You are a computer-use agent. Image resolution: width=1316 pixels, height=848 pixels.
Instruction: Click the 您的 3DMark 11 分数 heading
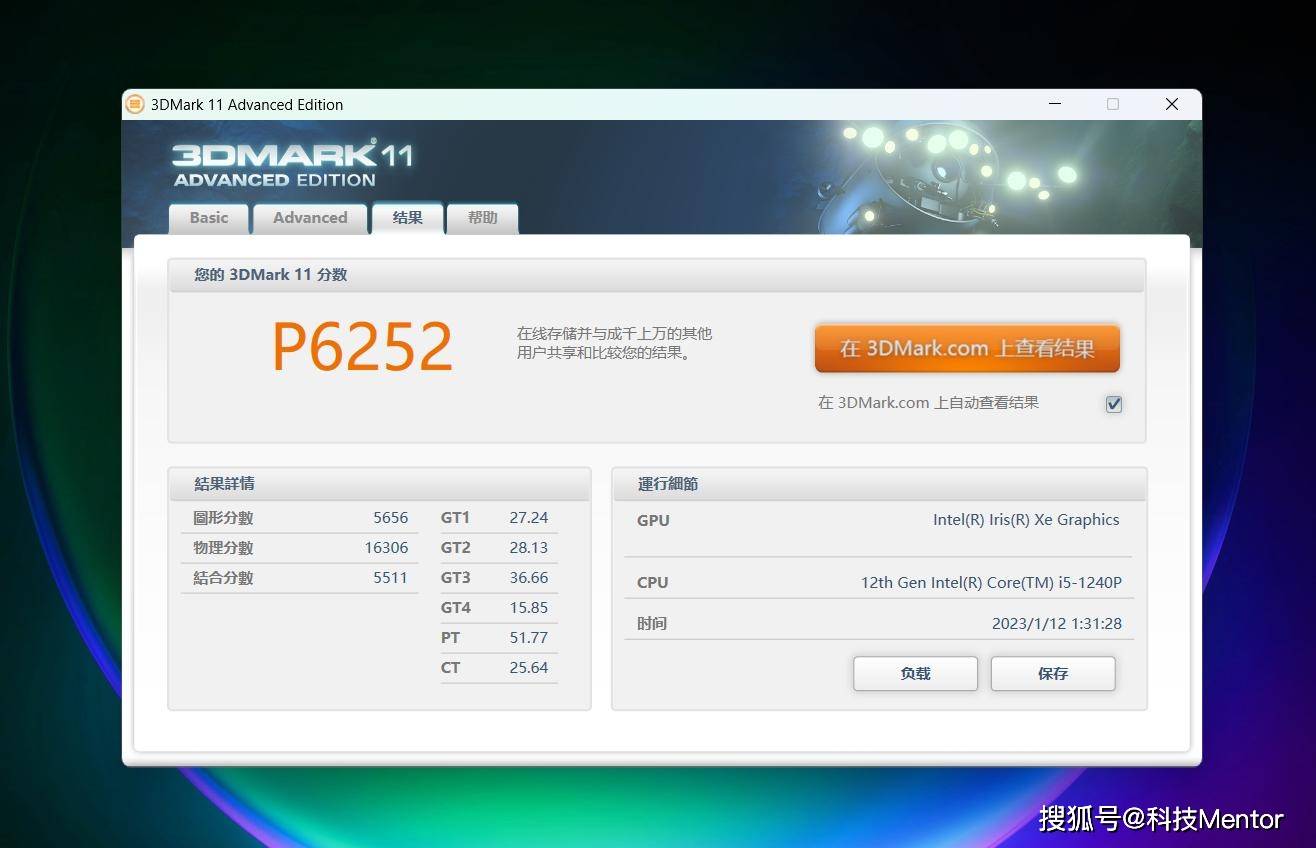click(270, 275)
